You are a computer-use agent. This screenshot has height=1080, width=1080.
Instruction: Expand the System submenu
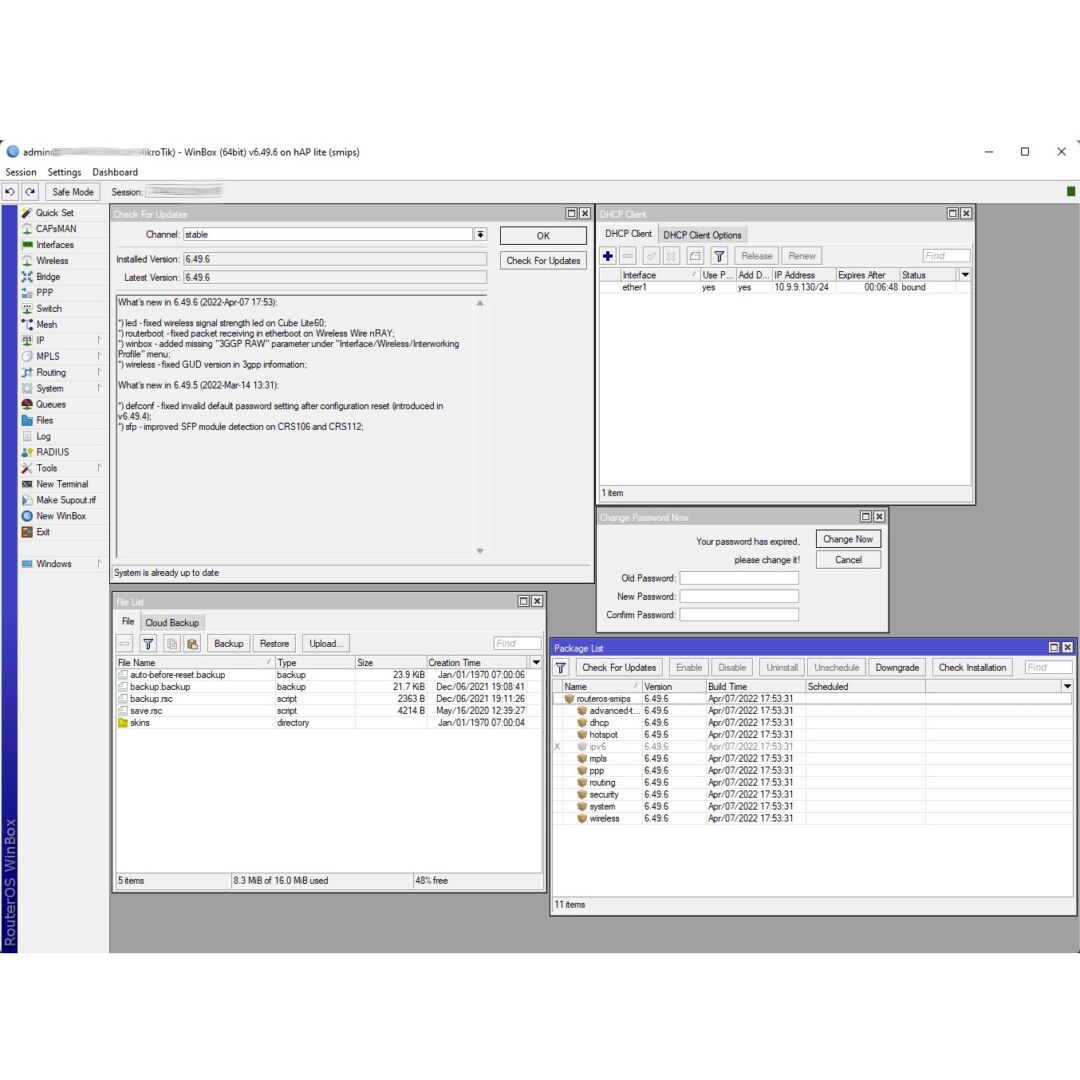coord(100,388)
